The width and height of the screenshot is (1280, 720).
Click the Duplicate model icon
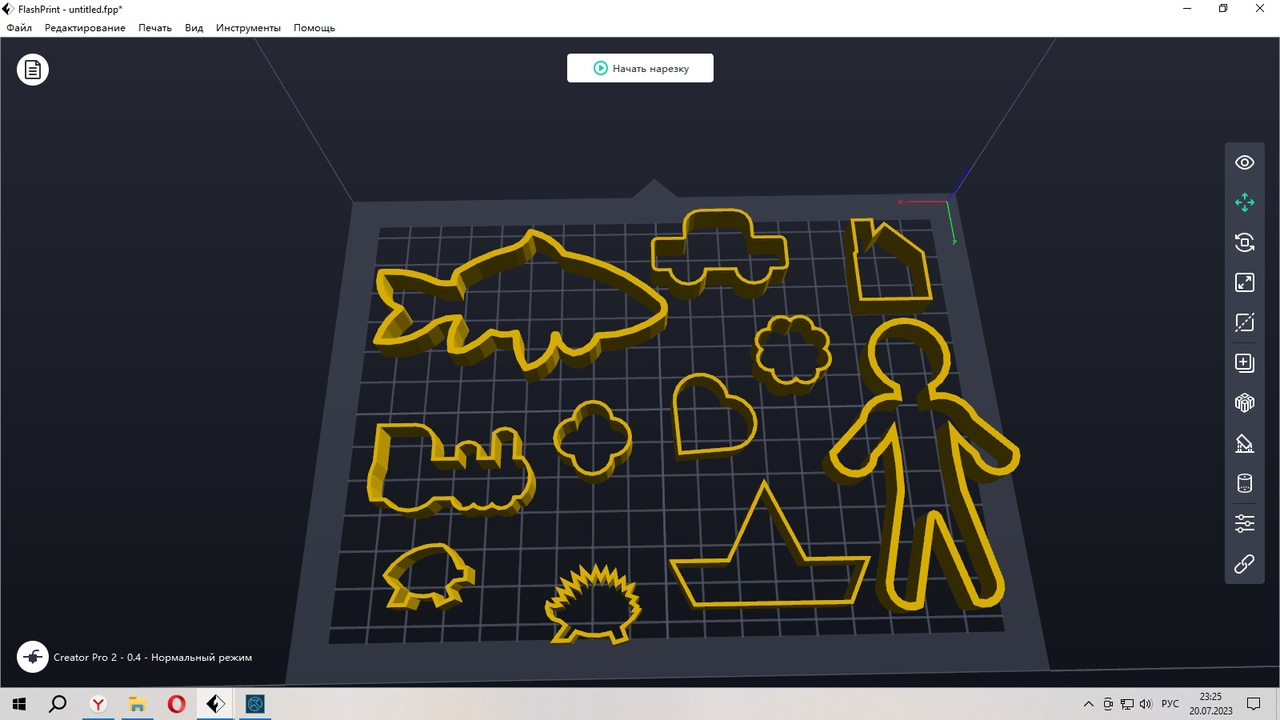(1244, 363)
